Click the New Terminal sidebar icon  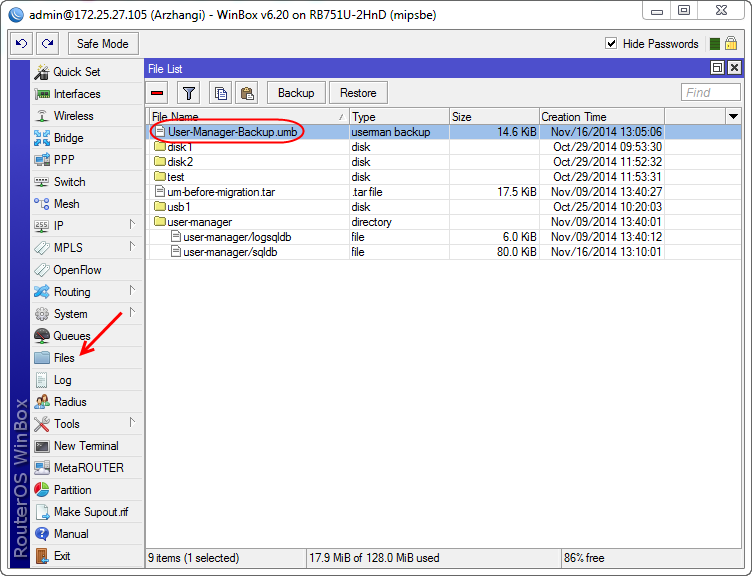(42, 446)
